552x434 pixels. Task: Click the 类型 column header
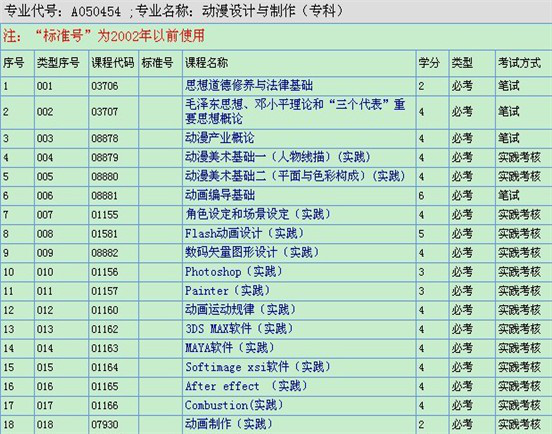click(x=462, y=63)
